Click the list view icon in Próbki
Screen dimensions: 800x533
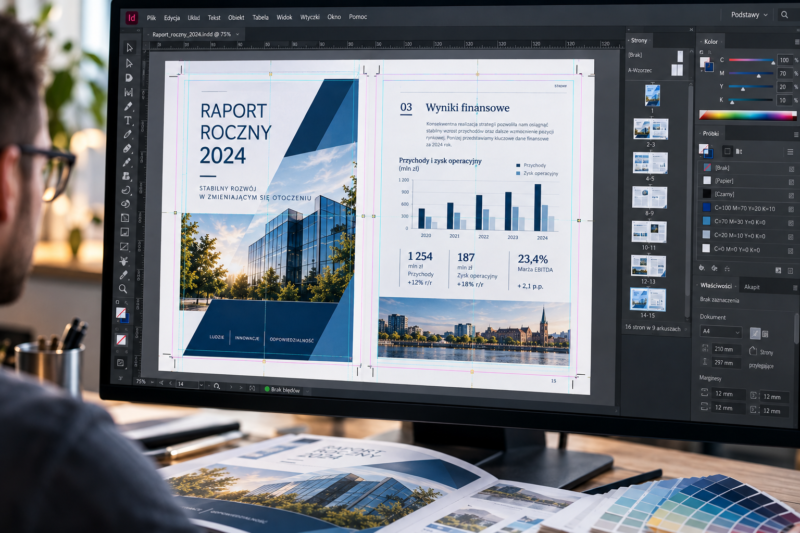click(x=790, y=152)
